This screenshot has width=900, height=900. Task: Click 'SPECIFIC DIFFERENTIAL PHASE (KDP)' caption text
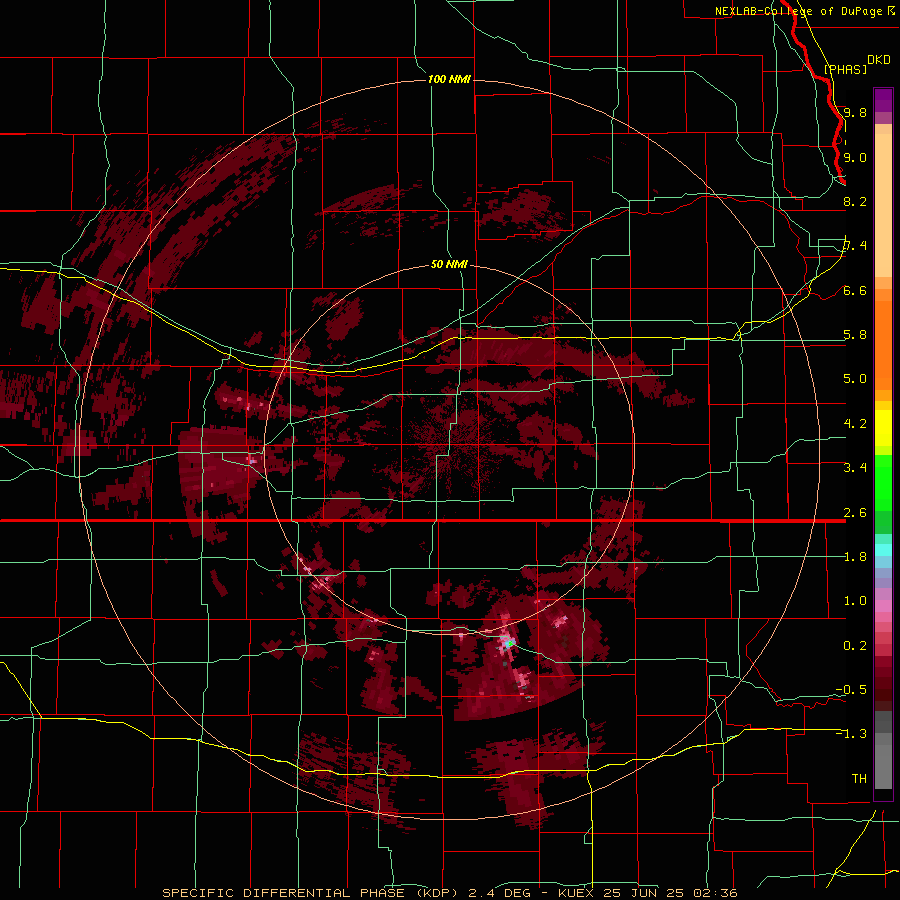click(x=310, y=893)
